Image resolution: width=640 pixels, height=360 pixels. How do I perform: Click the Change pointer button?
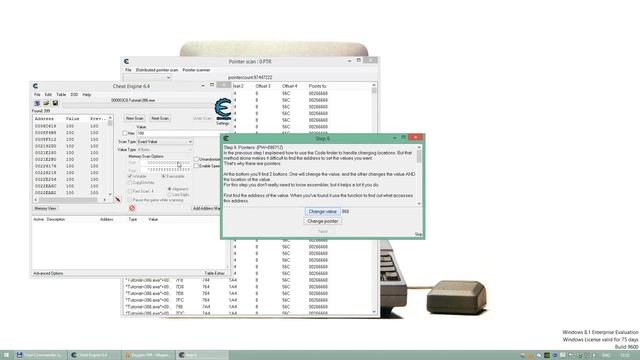[322, 221]
